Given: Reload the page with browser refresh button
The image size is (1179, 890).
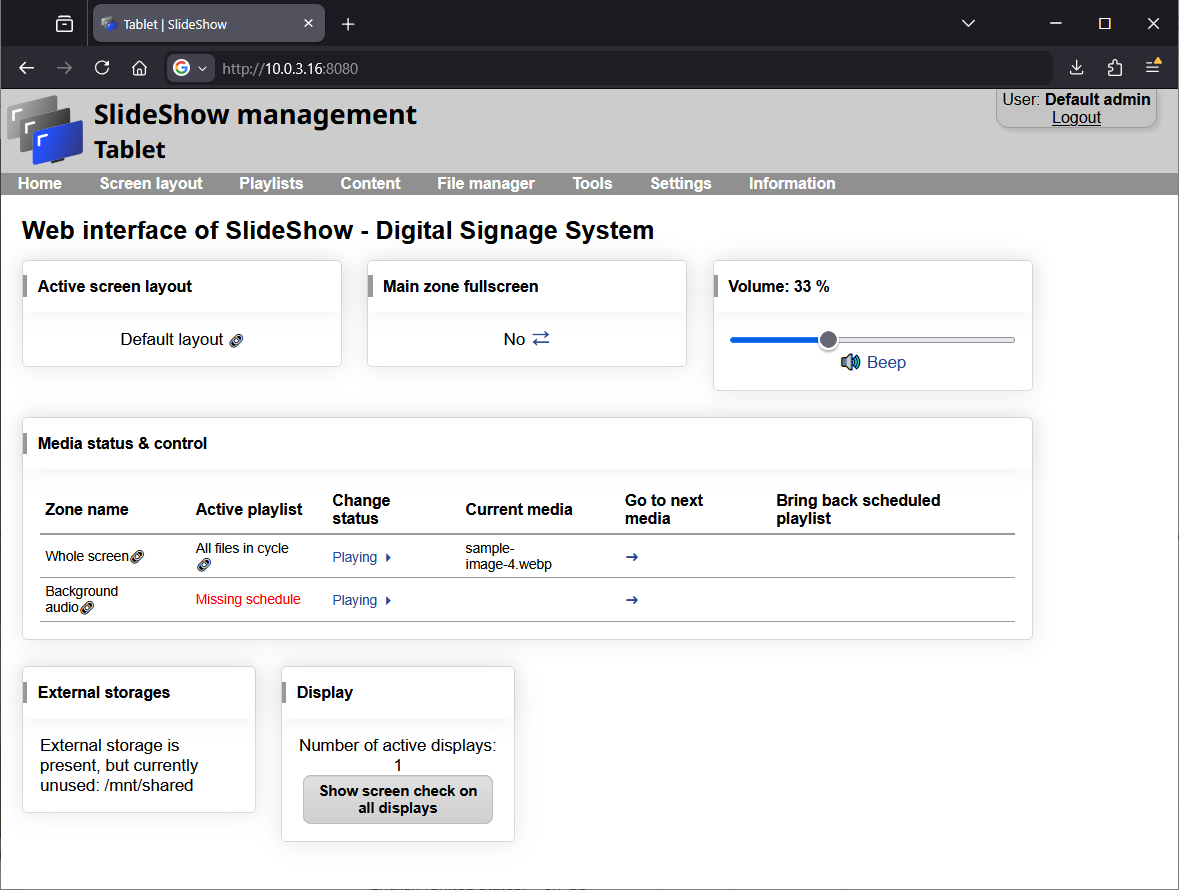Looking at the screenshot, I should coord(102,68).
